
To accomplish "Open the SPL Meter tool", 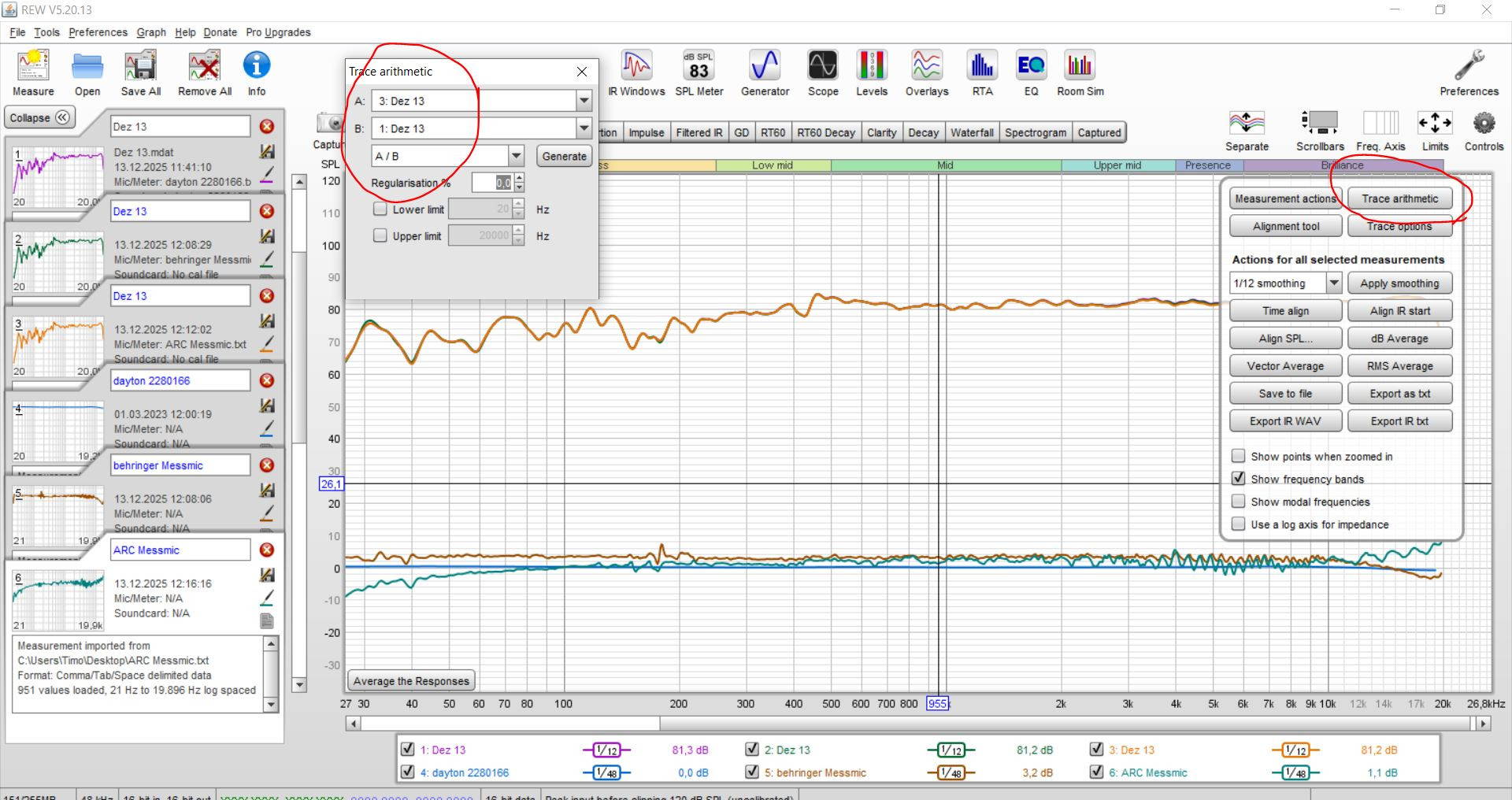I will click(699, 72).
